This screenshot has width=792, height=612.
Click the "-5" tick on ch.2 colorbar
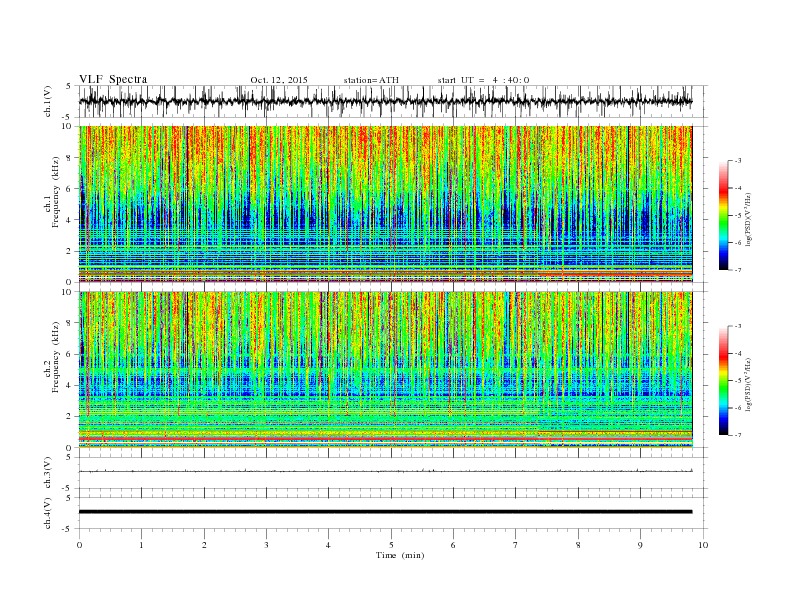coord(738,381)
